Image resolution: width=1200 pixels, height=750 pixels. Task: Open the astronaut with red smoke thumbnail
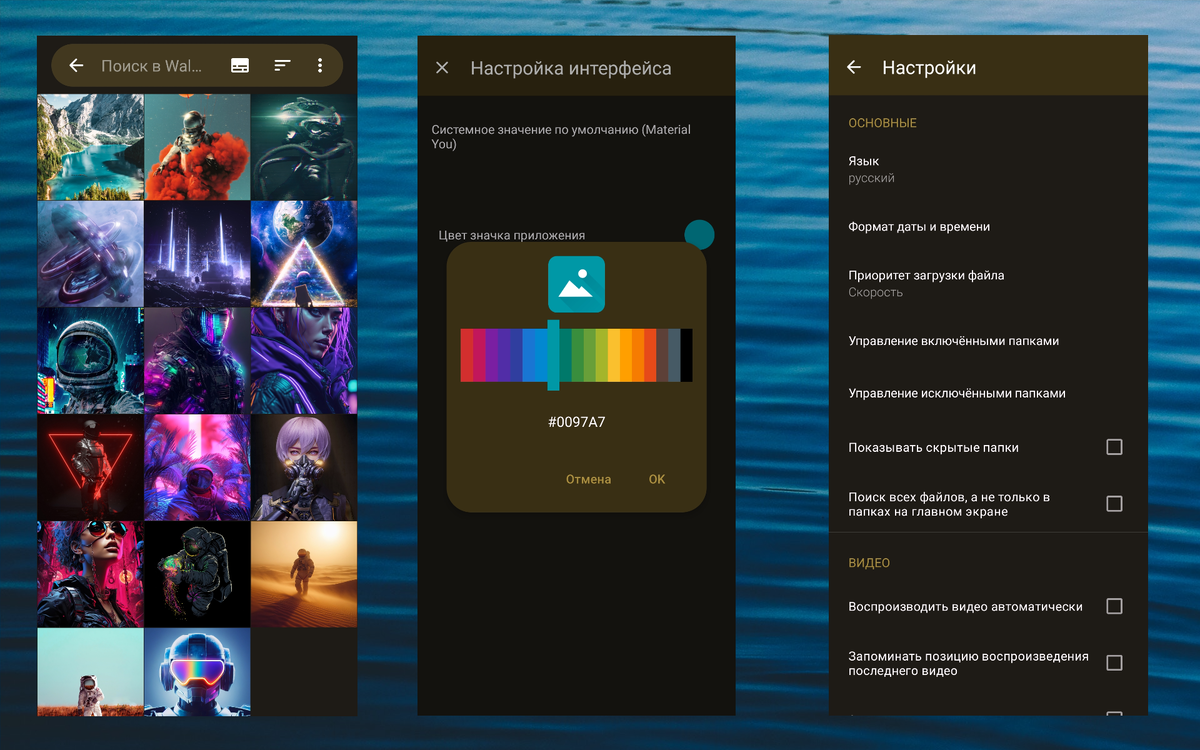point(197,147)
